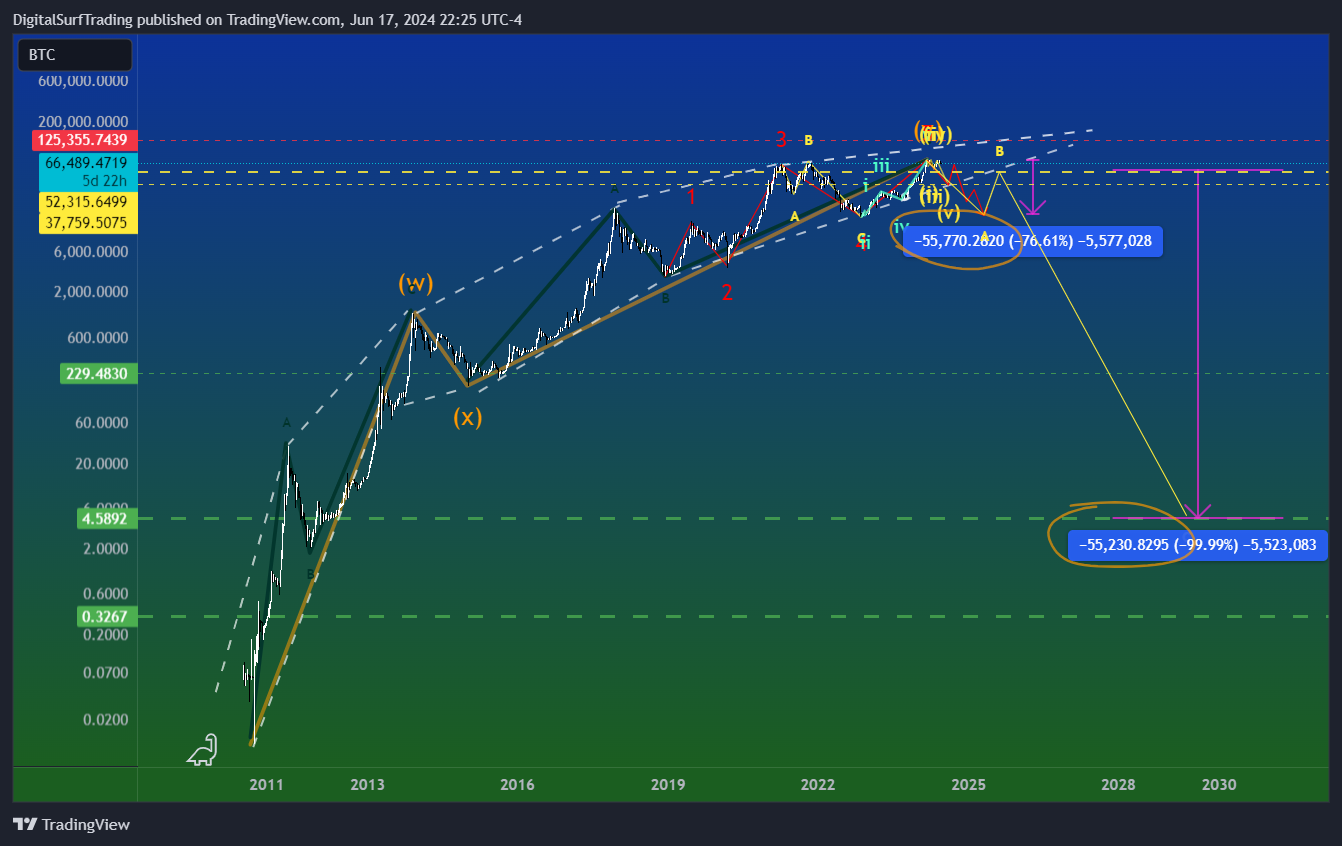The width and height of the screenshot is (1342, 846).
Task: Click the dinosaur icon at chart bottom
Action: 203,750
